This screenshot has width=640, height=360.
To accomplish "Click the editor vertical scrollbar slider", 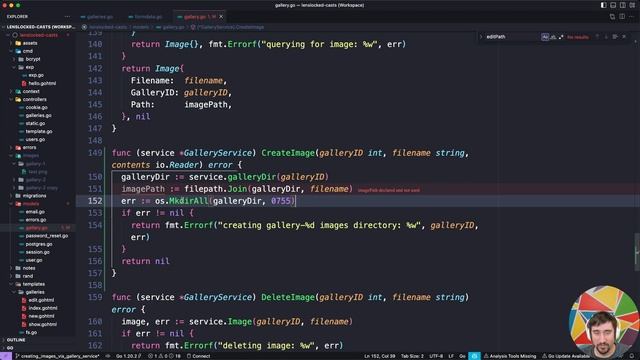I will [x=637, y=252].
